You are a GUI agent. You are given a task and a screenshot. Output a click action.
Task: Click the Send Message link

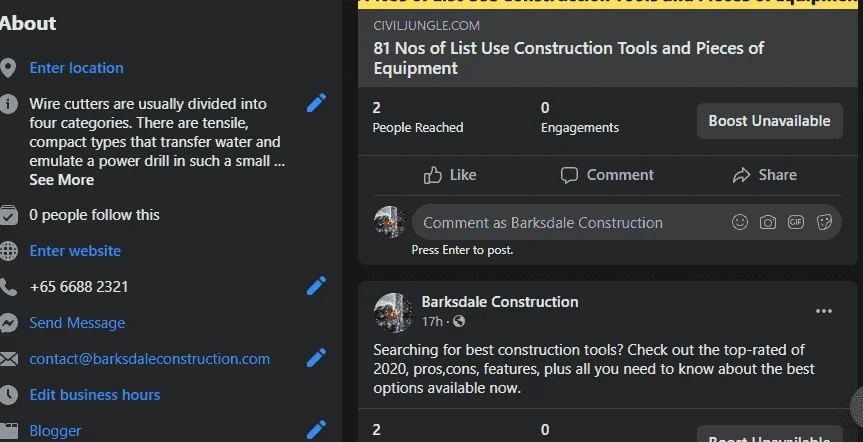(77, 323)
